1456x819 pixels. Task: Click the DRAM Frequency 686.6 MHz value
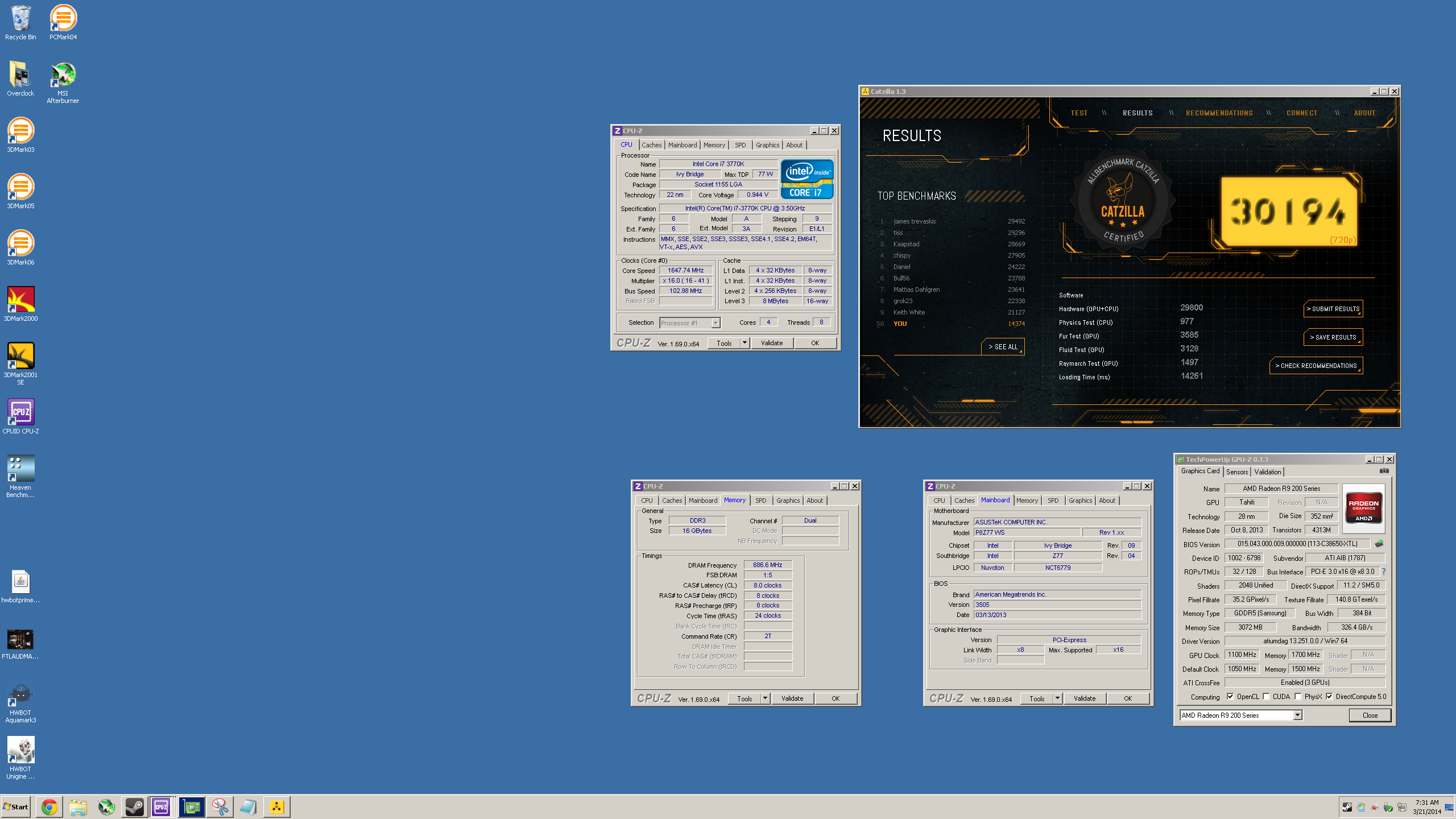(x=767, y=565)
